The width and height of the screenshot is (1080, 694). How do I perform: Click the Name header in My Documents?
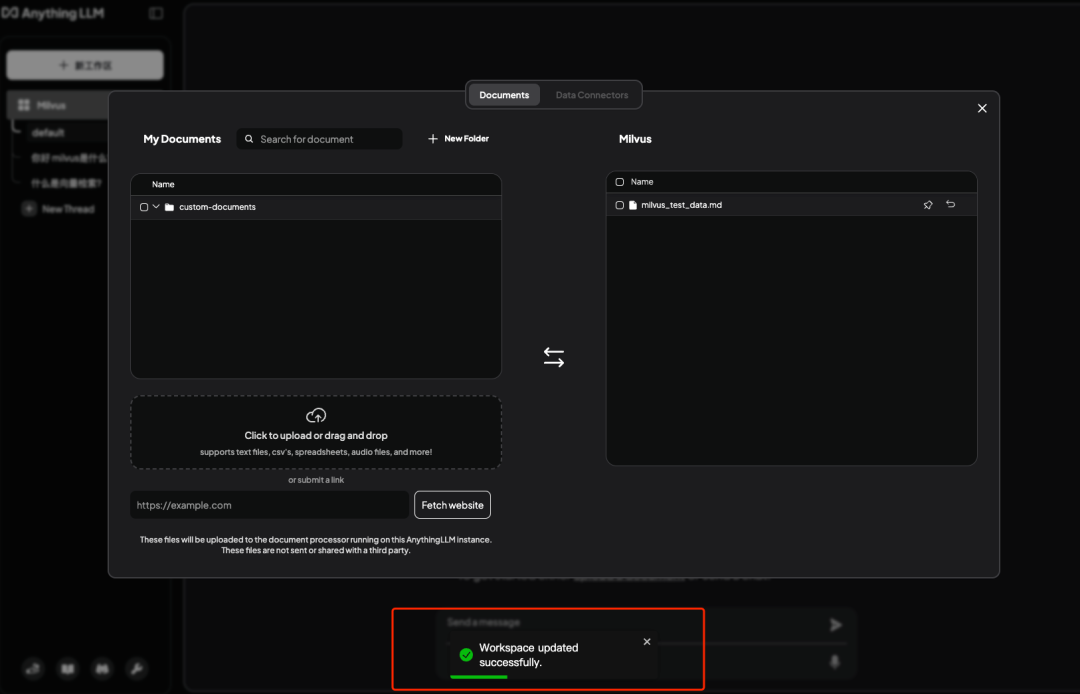pyautogui.click(x=163, y=184)
